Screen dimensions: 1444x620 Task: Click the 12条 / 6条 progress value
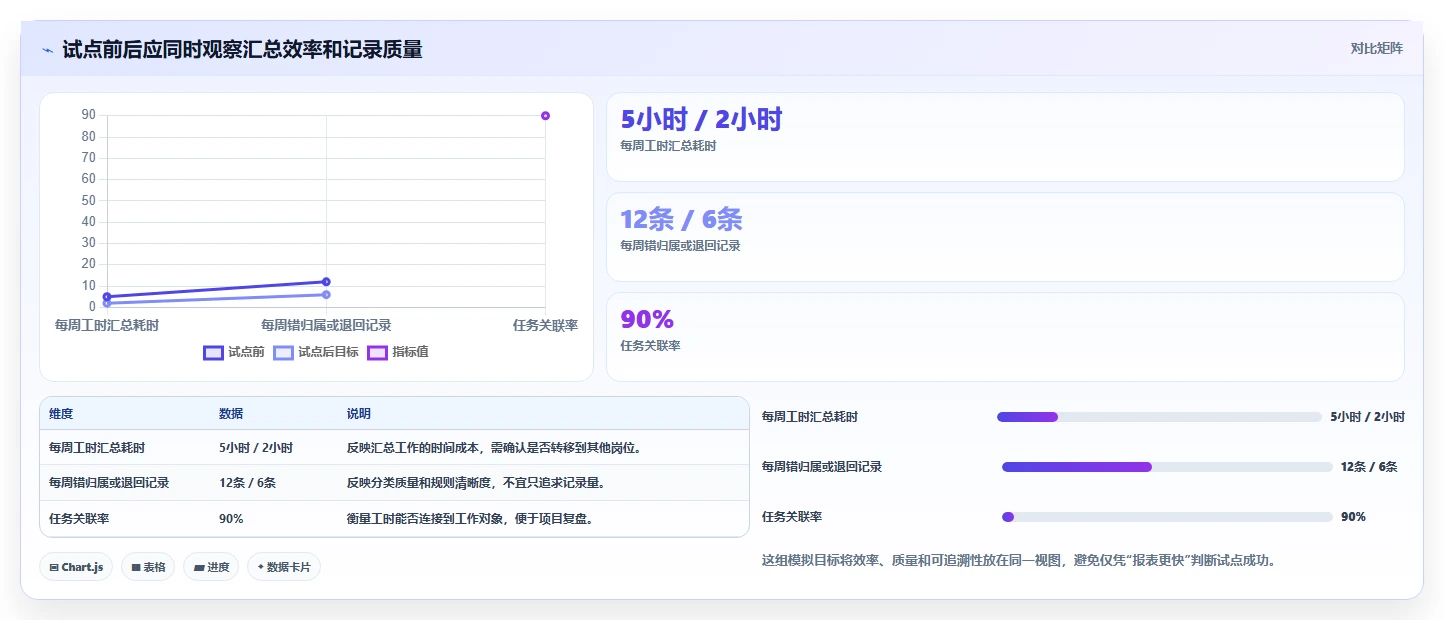click(x=1369, y=467)
